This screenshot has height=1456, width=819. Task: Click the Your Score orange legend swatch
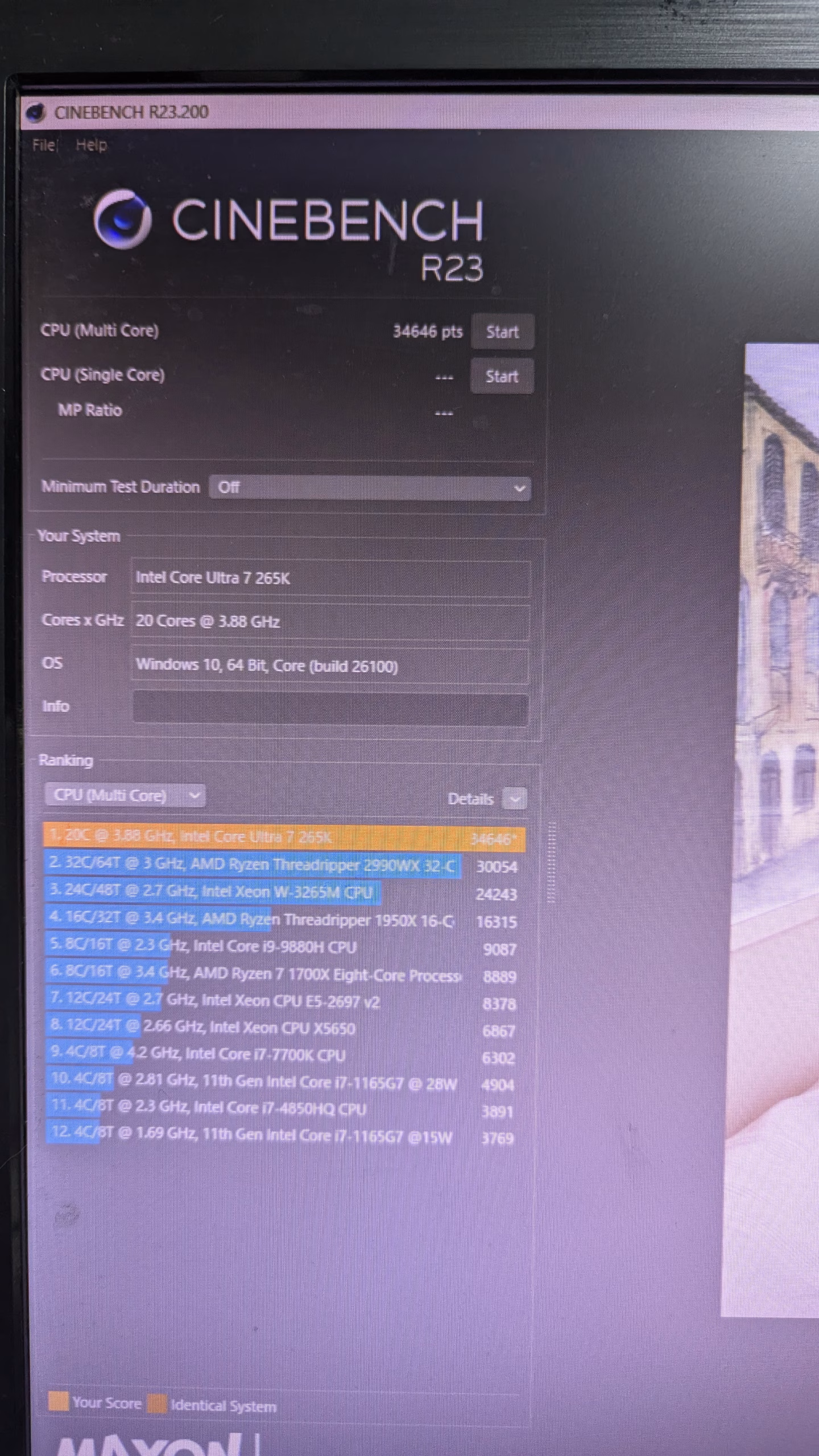point(58,1402)
